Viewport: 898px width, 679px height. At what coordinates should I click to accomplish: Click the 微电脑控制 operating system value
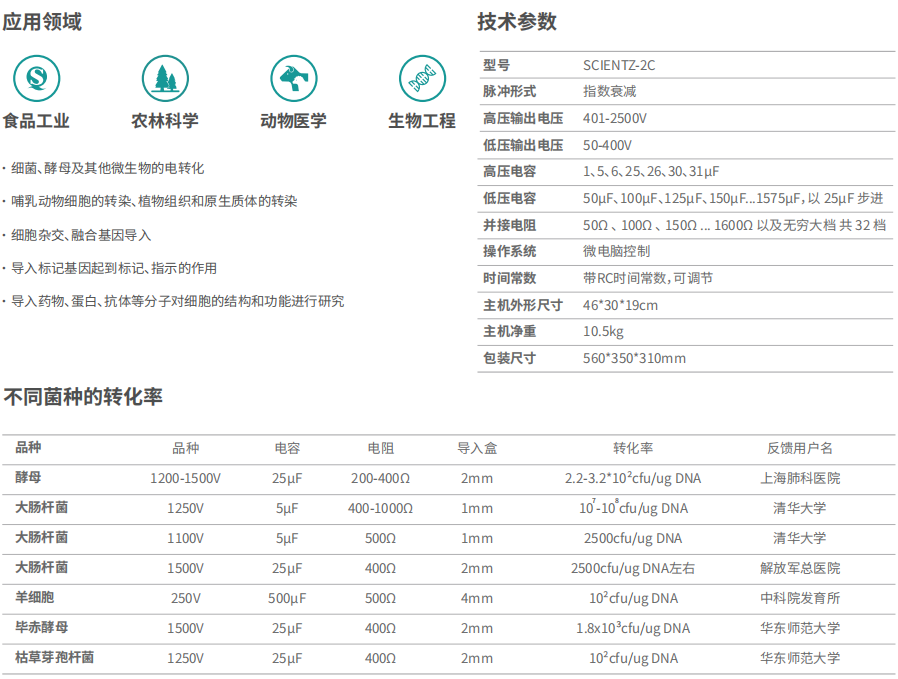[x=616, y=252]
